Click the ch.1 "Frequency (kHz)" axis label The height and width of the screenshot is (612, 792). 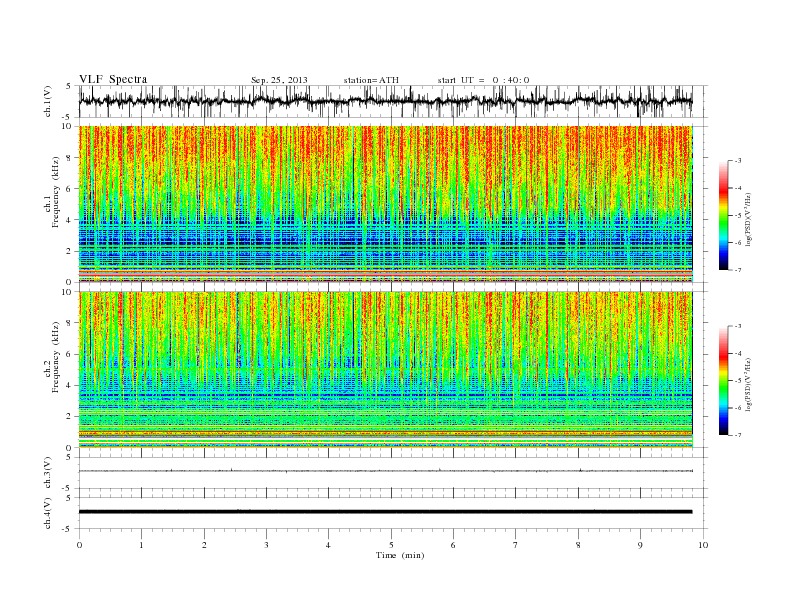[x=56, y=192]
